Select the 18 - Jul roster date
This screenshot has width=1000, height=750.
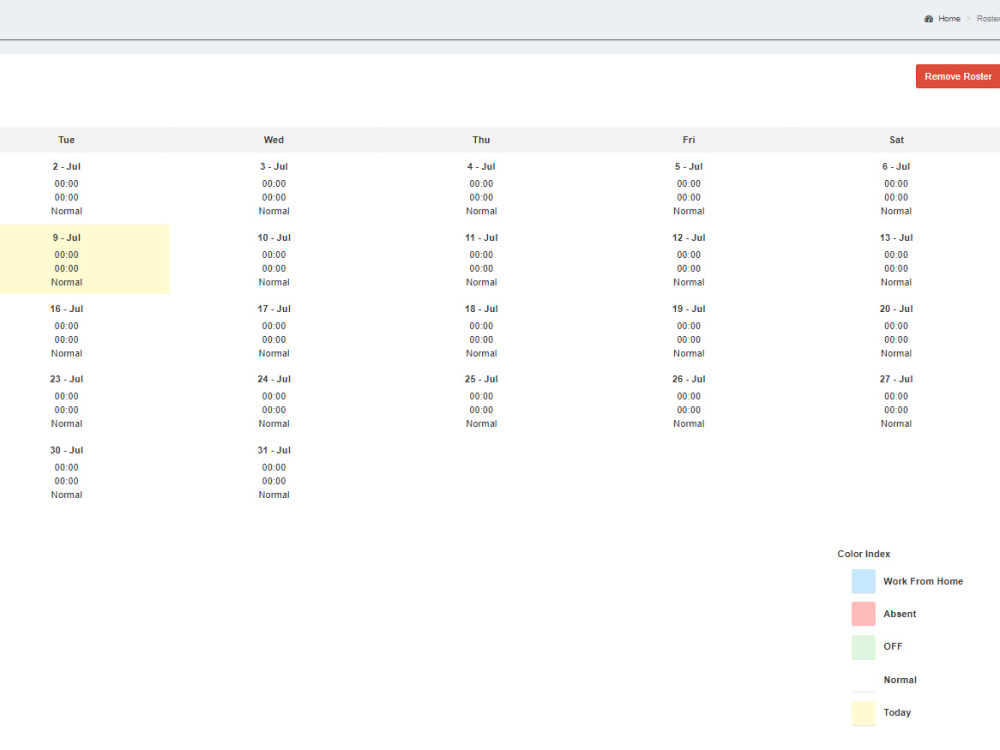(482, 309)
